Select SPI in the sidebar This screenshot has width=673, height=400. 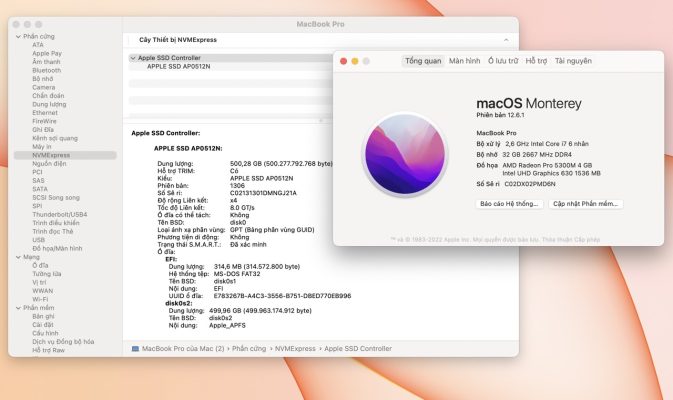(37, 206)
